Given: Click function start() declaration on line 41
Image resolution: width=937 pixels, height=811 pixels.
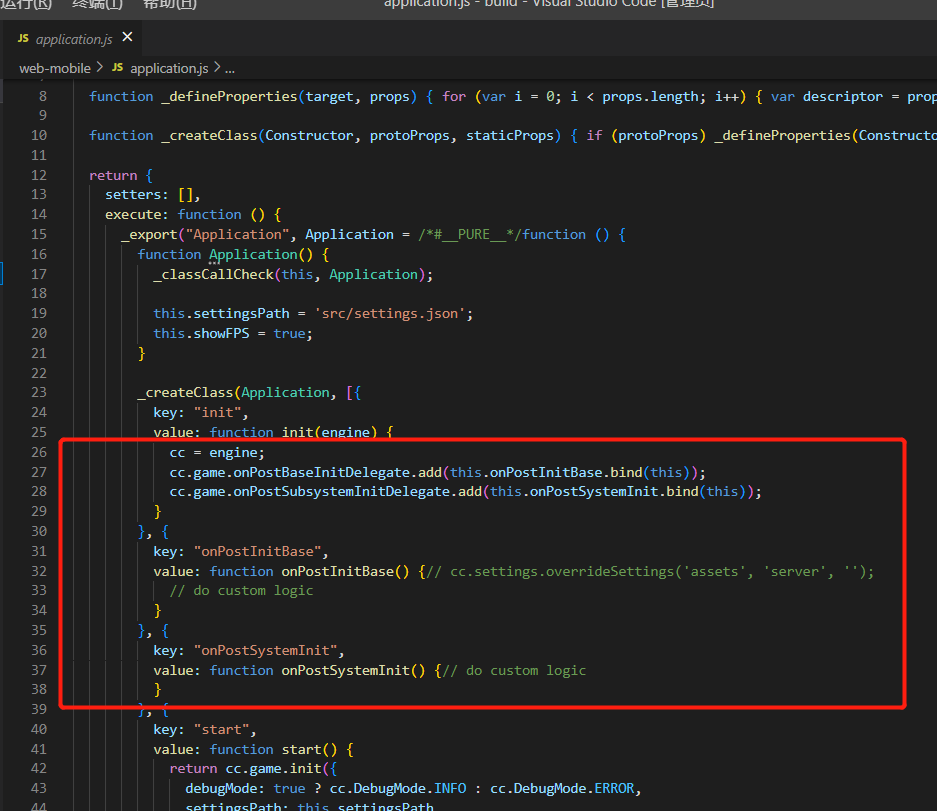Looking at the screenshot, I should 273,749.
